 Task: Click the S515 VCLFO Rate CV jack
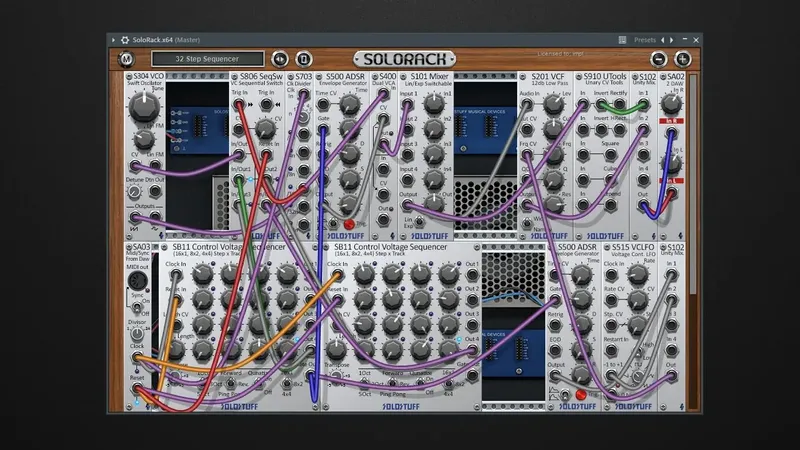point(611,300)
